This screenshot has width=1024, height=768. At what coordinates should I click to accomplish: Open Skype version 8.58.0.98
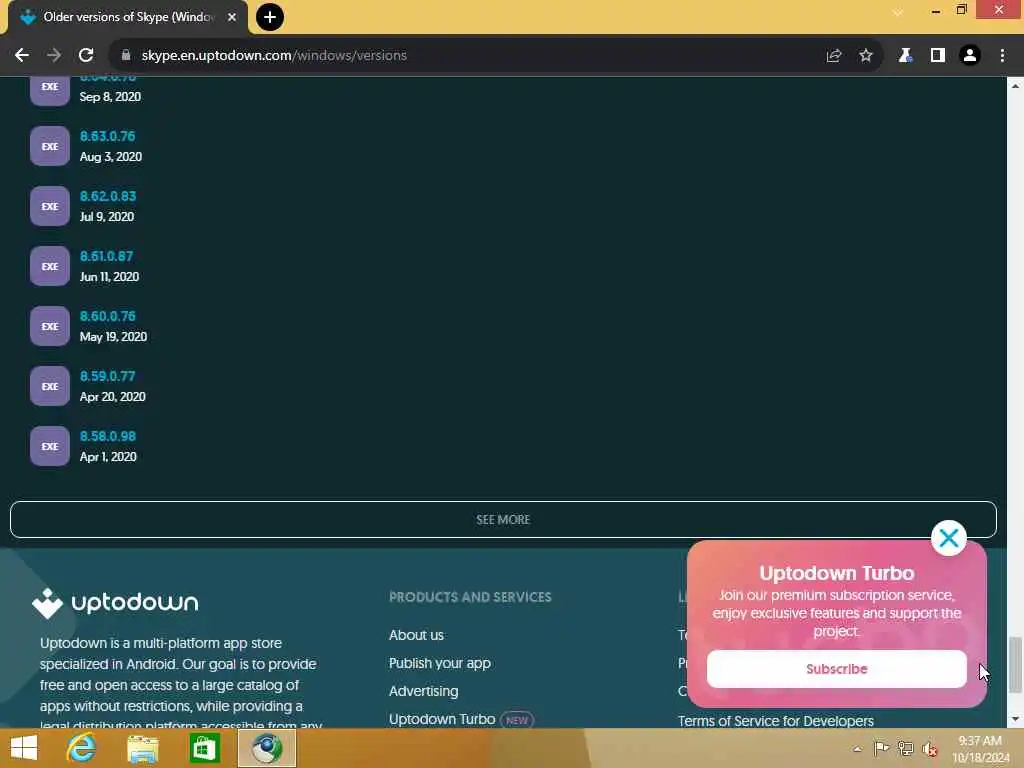click(108, 437)
